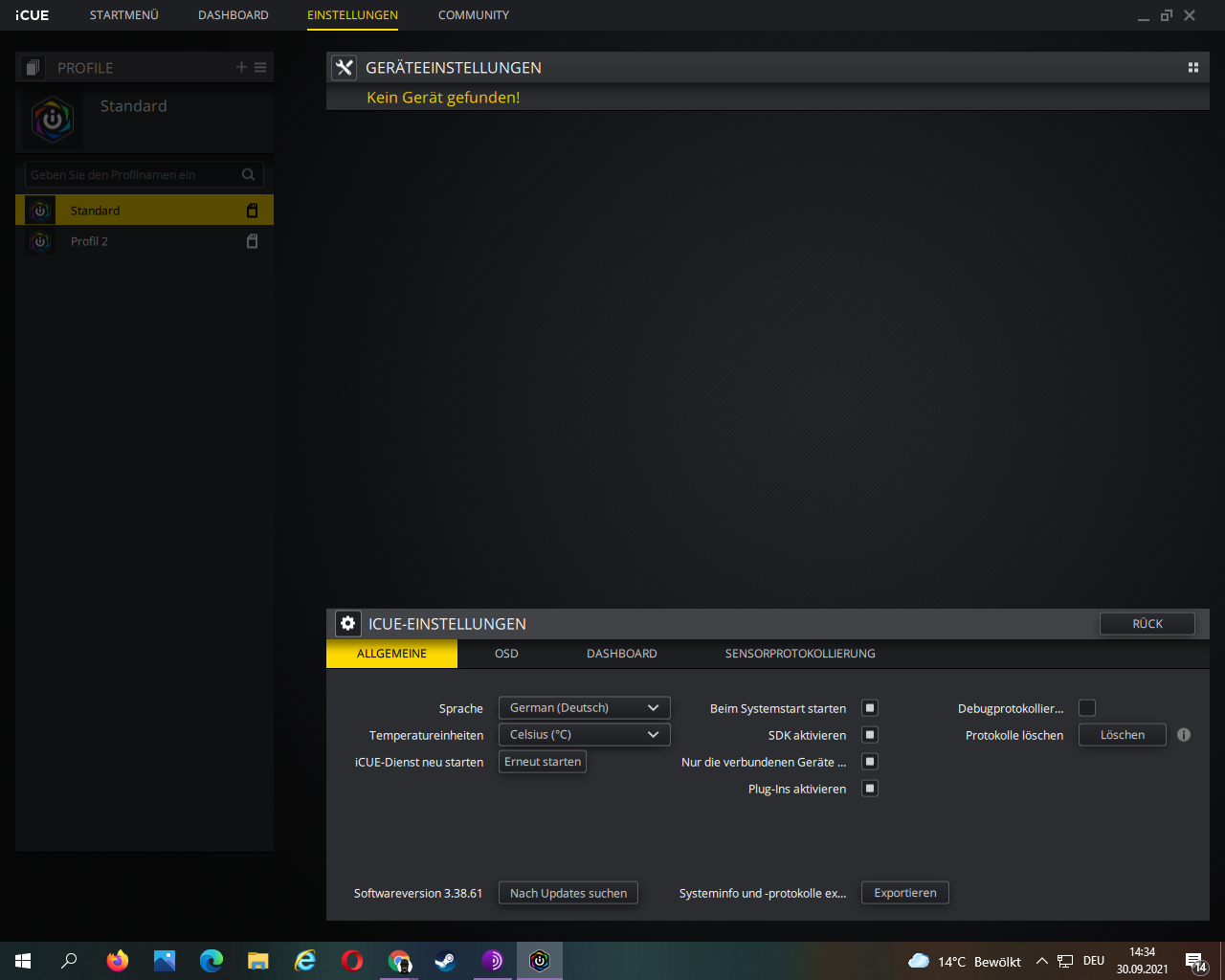Click the Profil 2 row icon
This screenshot has height=980, width=1225.
click(x=40, y=241)
